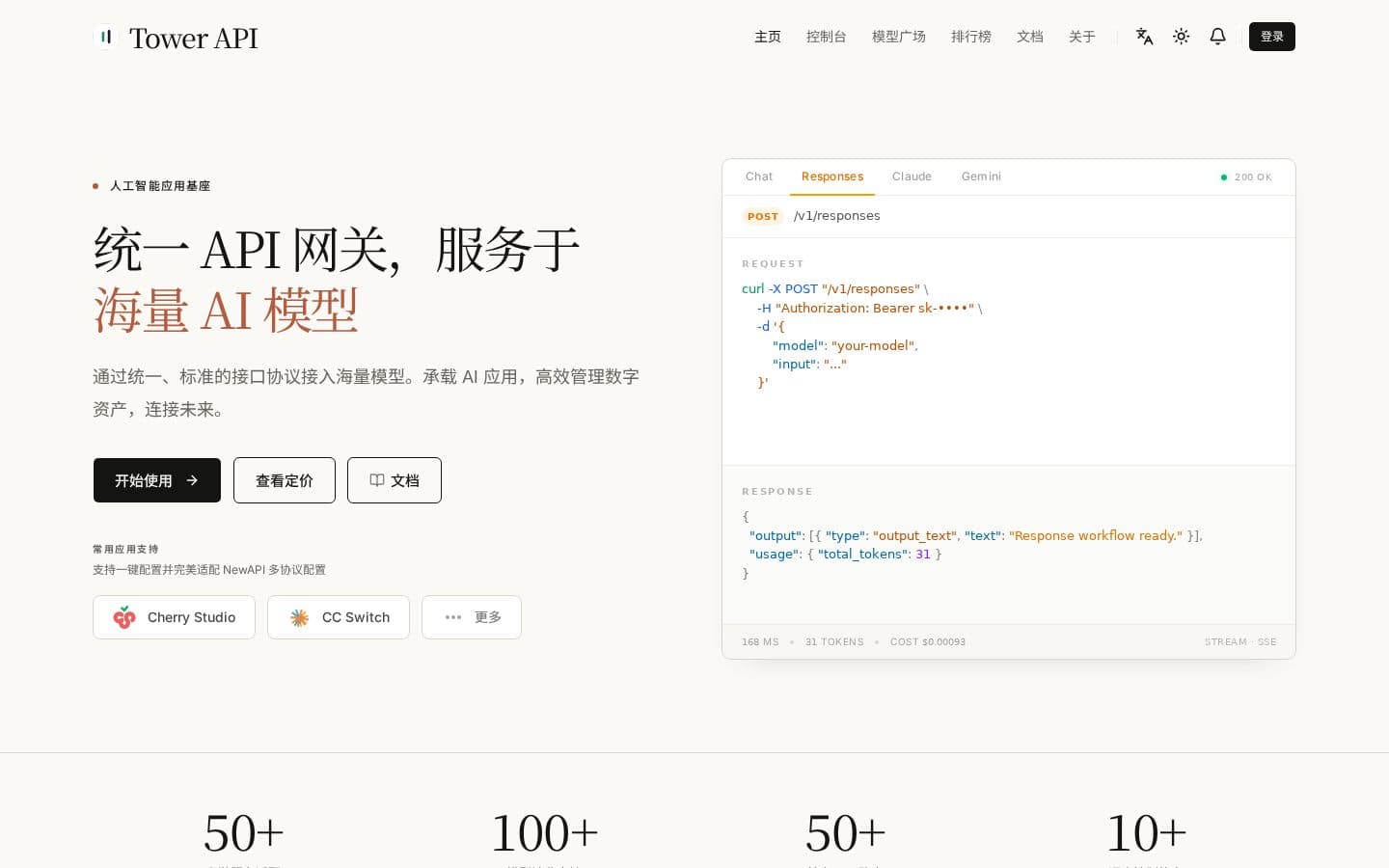Click the "model": "your-model" code line
1389x868 pixels.
(x=845, y=345)
